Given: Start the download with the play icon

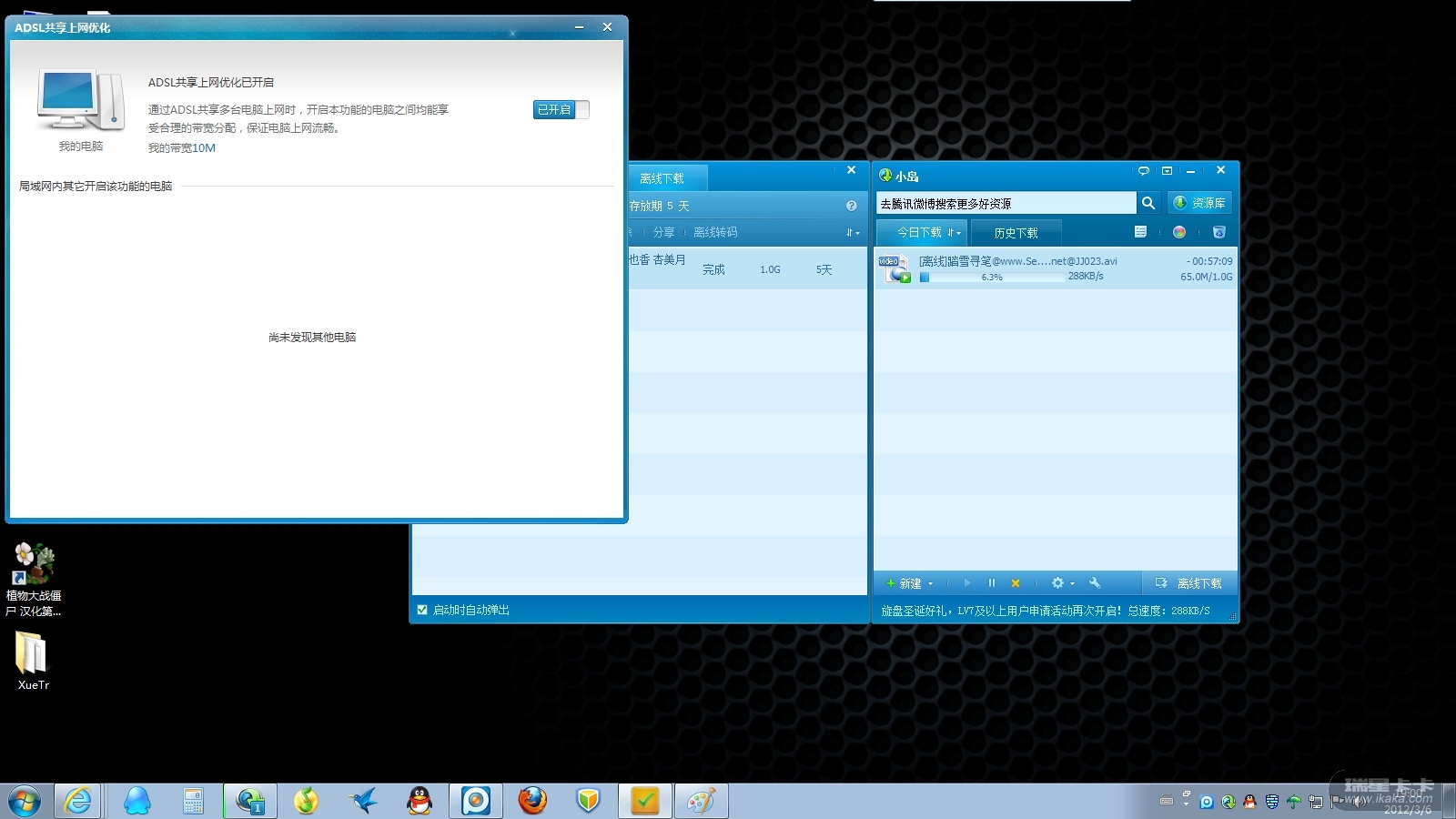Looking at the screenshot, I should coord(967,583).
